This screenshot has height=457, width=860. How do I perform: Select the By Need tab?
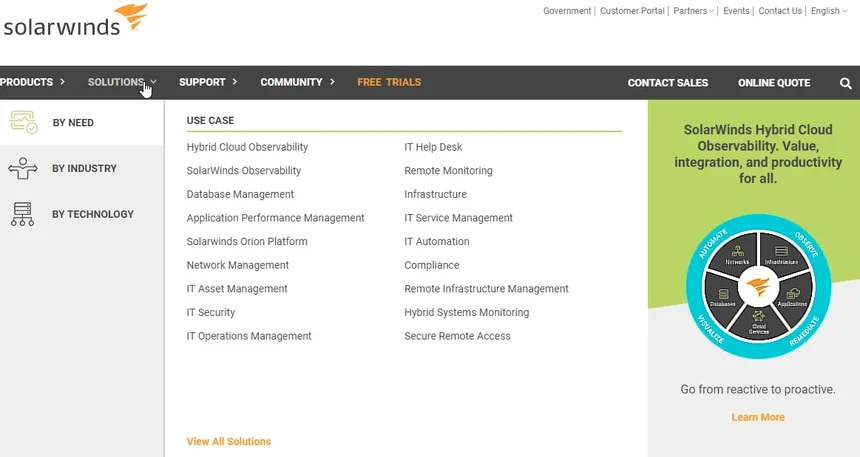point(82,122)
